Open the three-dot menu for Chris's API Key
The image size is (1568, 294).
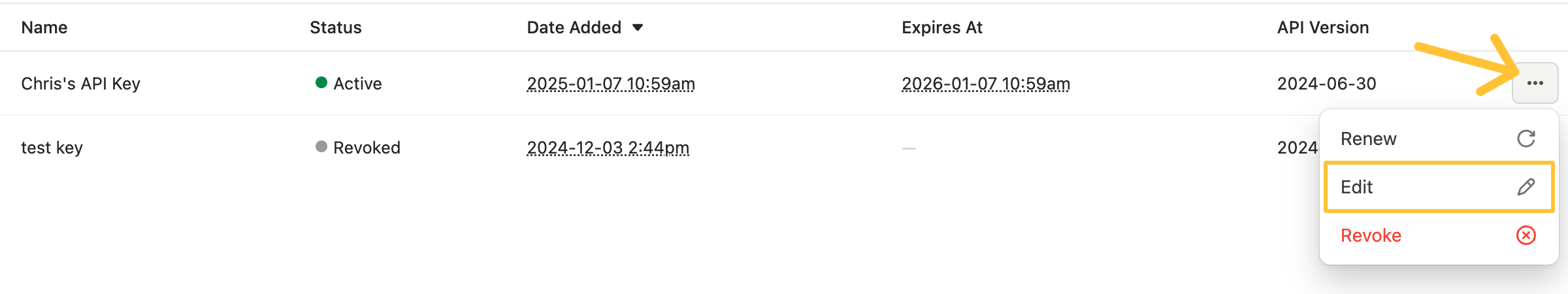coord(1535,83)
